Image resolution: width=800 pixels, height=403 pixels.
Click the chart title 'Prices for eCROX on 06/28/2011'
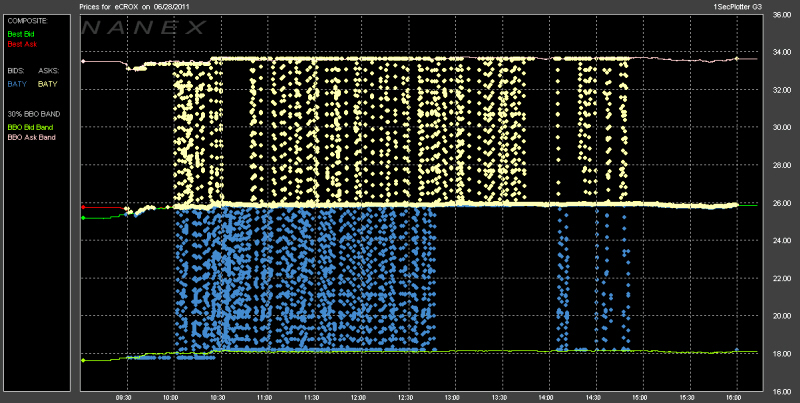pyautogui.click(x=136, y=7)
